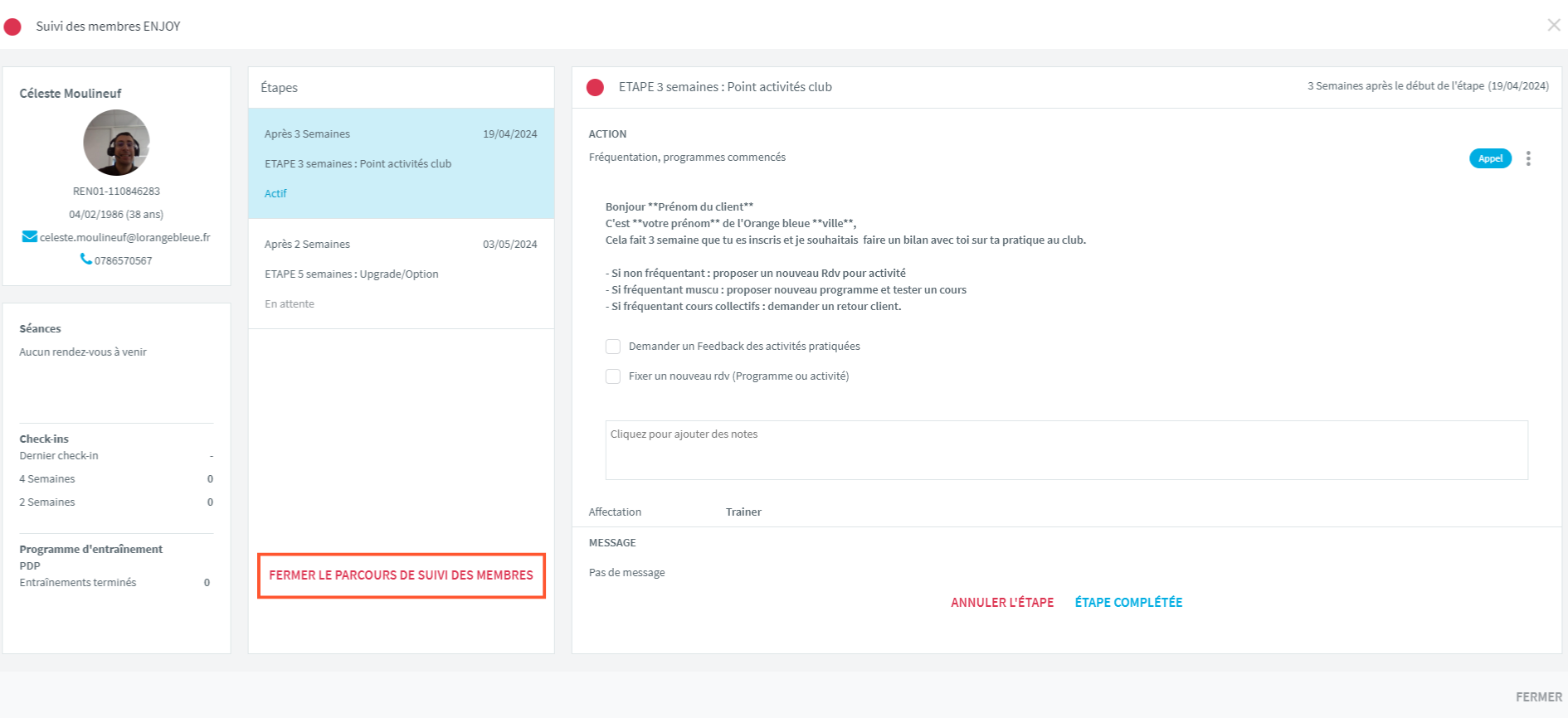Check Demander un Feedback des activités pratiquées

[x=613, y=347]
